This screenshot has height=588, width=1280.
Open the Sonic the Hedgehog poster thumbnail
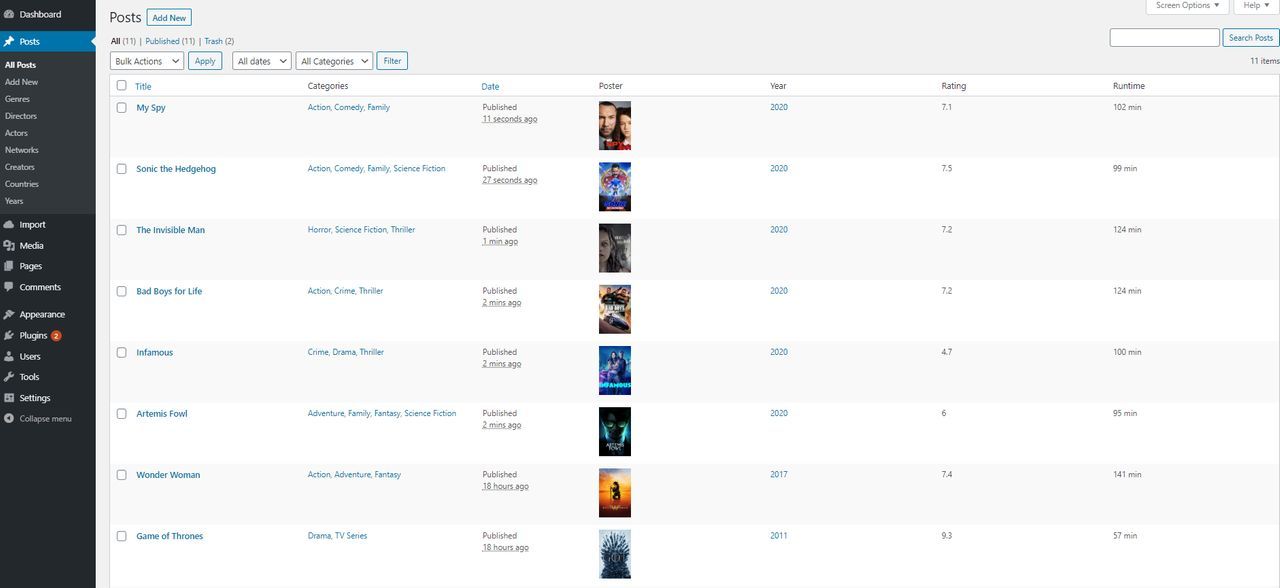click(x=615, y=187)
